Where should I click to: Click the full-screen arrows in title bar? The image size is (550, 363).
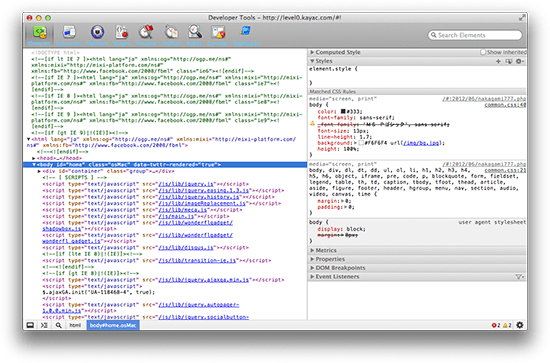522,17
